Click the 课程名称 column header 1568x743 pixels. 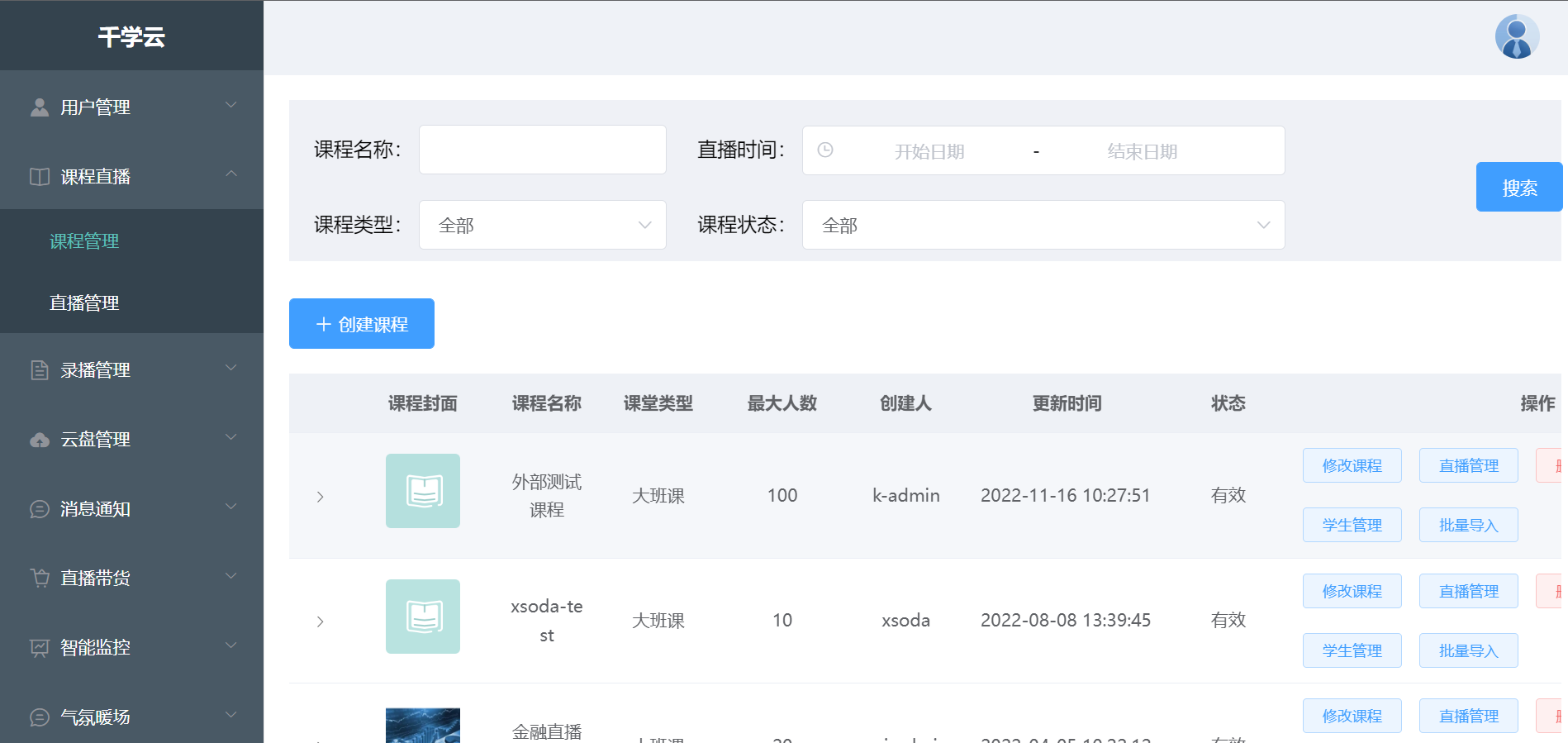pyautogui.click(x=546, y=403)
